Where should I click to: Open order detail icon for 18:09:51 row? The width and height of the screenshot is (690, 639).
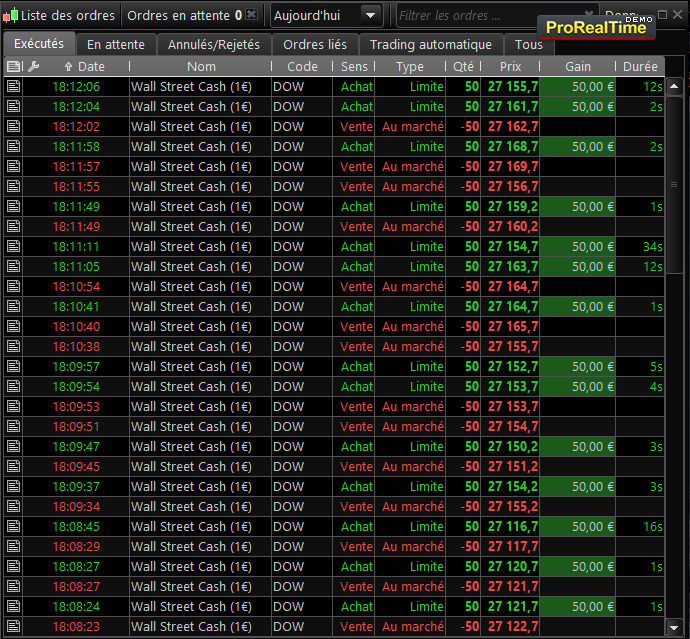[14, 426]
